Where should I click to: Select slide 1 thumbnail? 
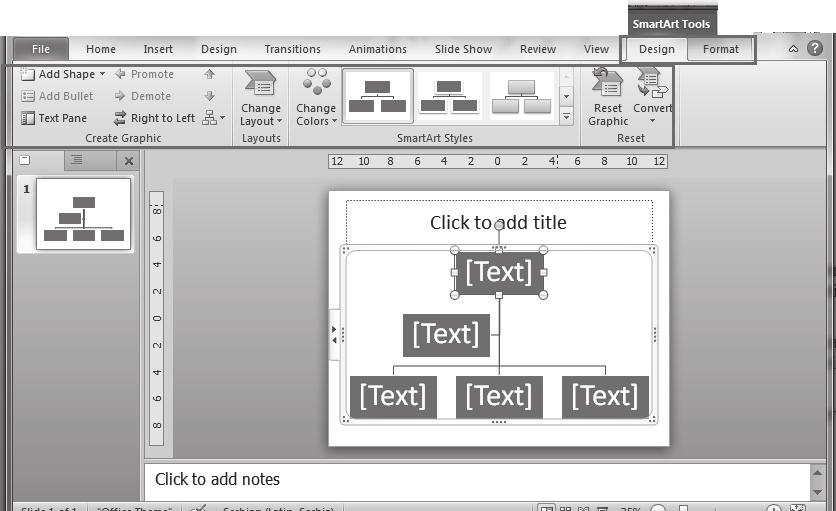tap(83, 214)
